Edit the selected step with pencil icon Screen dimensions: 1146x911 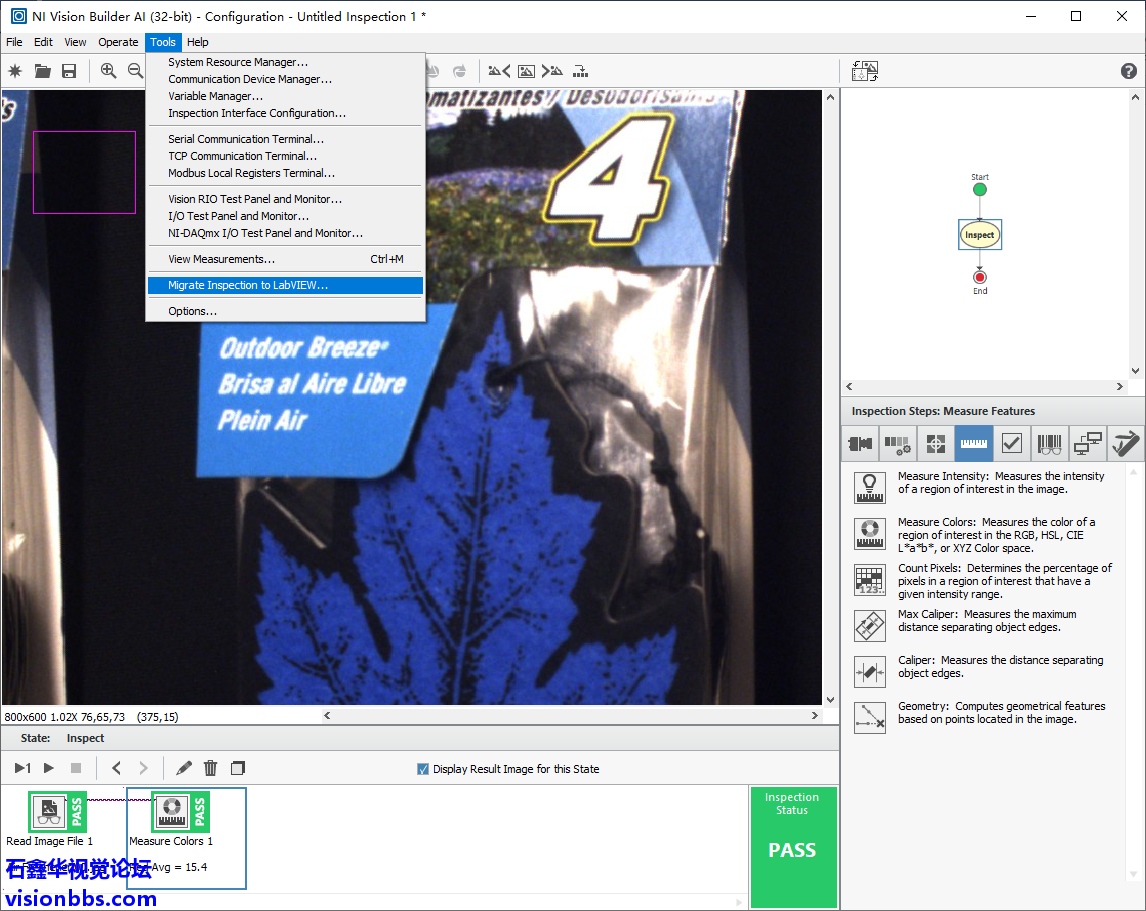(183, 768)
